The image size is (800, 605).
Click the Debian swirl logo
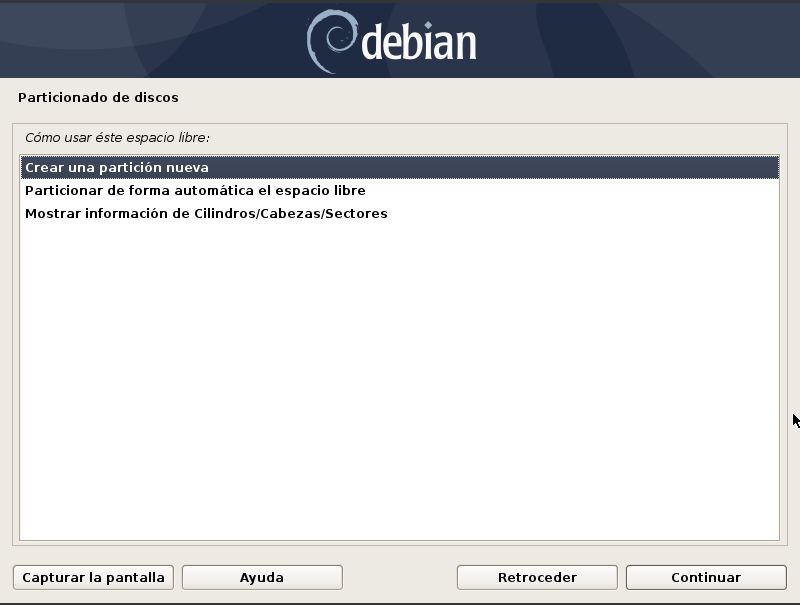[331, 41]
